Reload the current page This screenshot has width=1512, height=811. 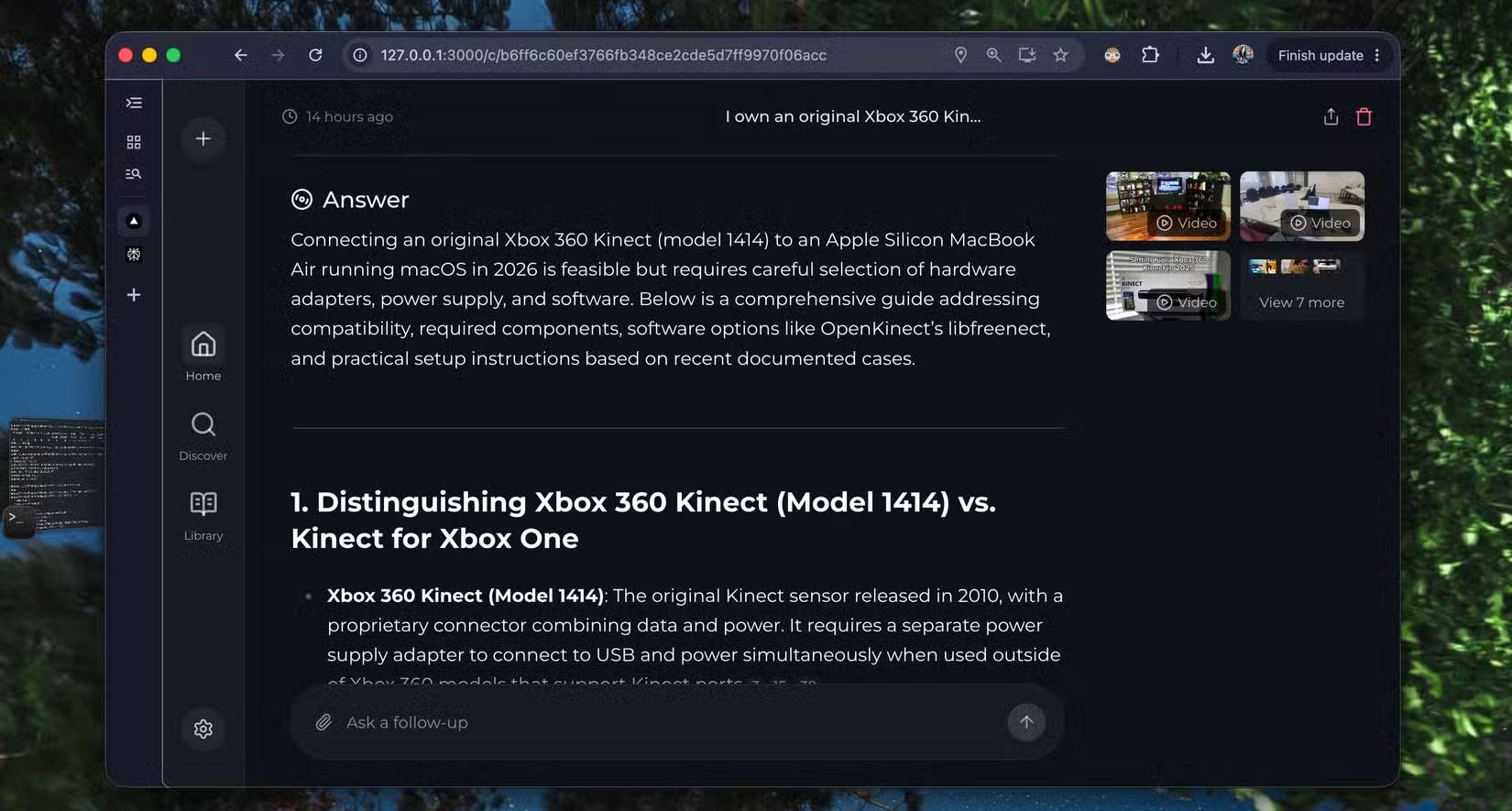315,55
